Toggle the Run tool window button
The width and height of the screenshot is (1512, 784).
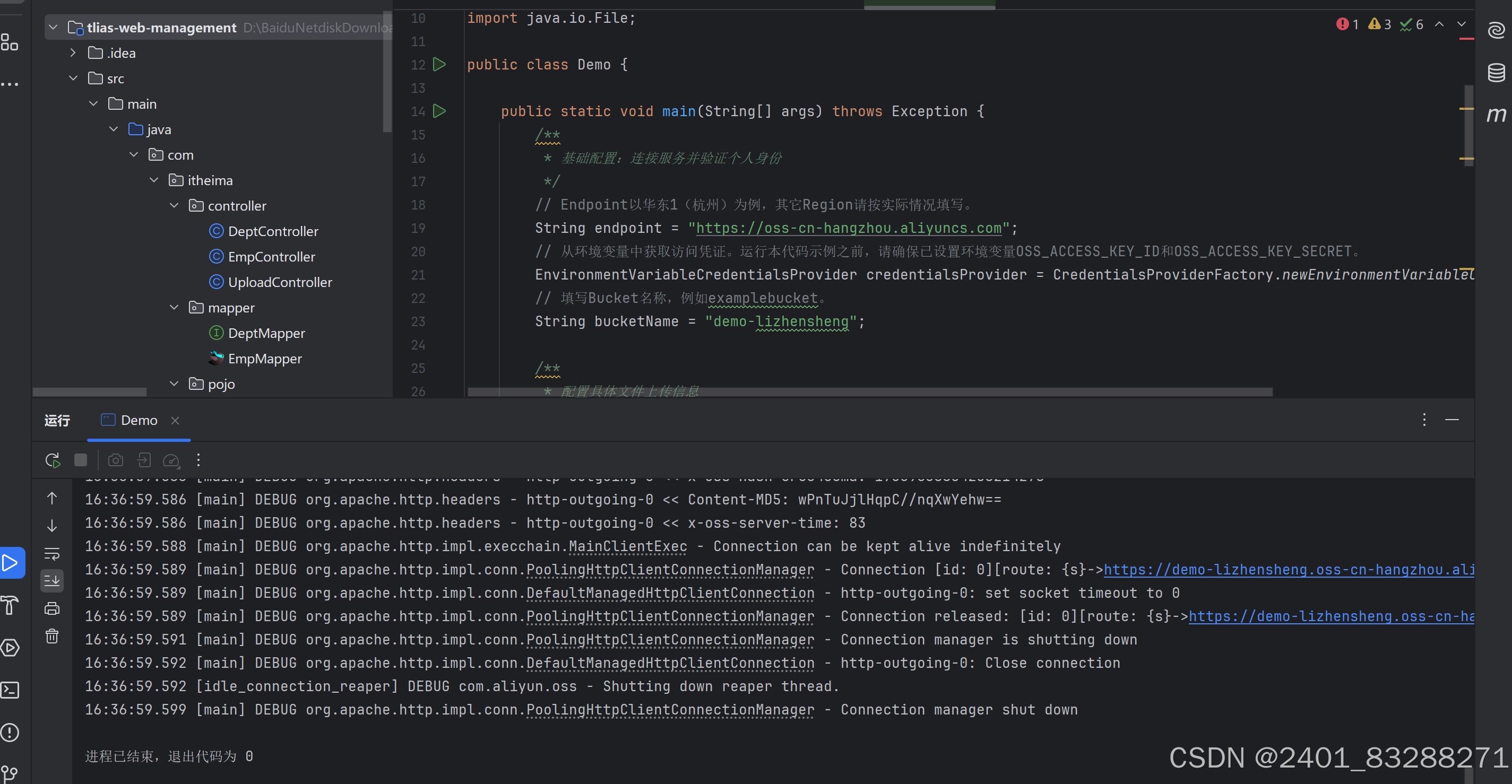tap(11, 563)
